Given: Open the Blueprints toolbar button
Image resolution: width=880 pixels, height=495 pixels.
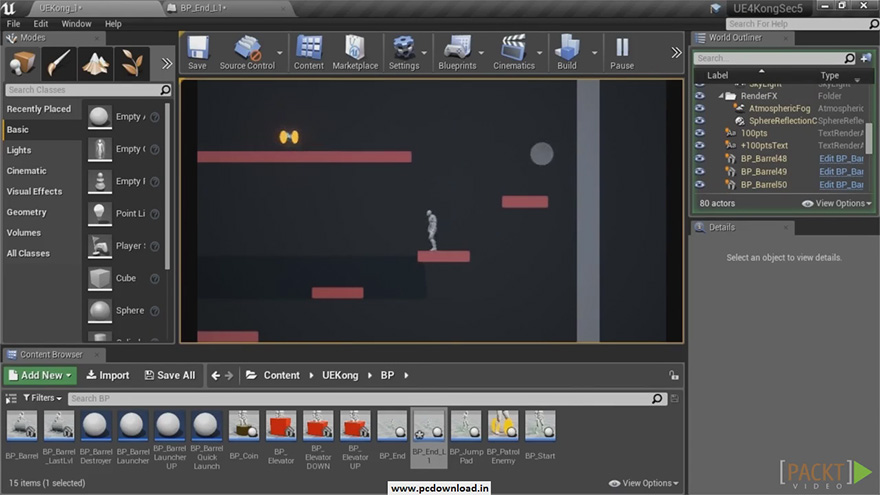Looking at the screenshot, I should point(457,53).
